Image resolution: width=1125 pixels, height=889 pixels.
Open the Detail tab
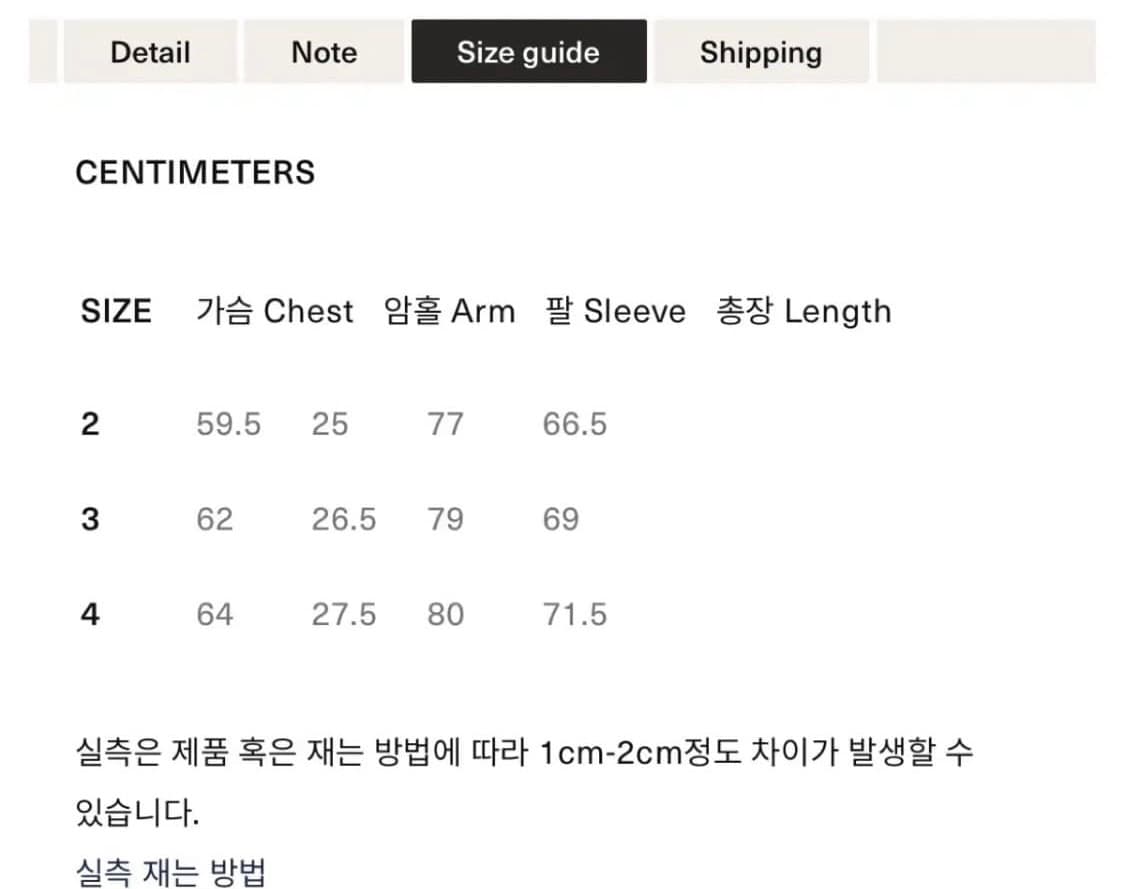[150, 52]
